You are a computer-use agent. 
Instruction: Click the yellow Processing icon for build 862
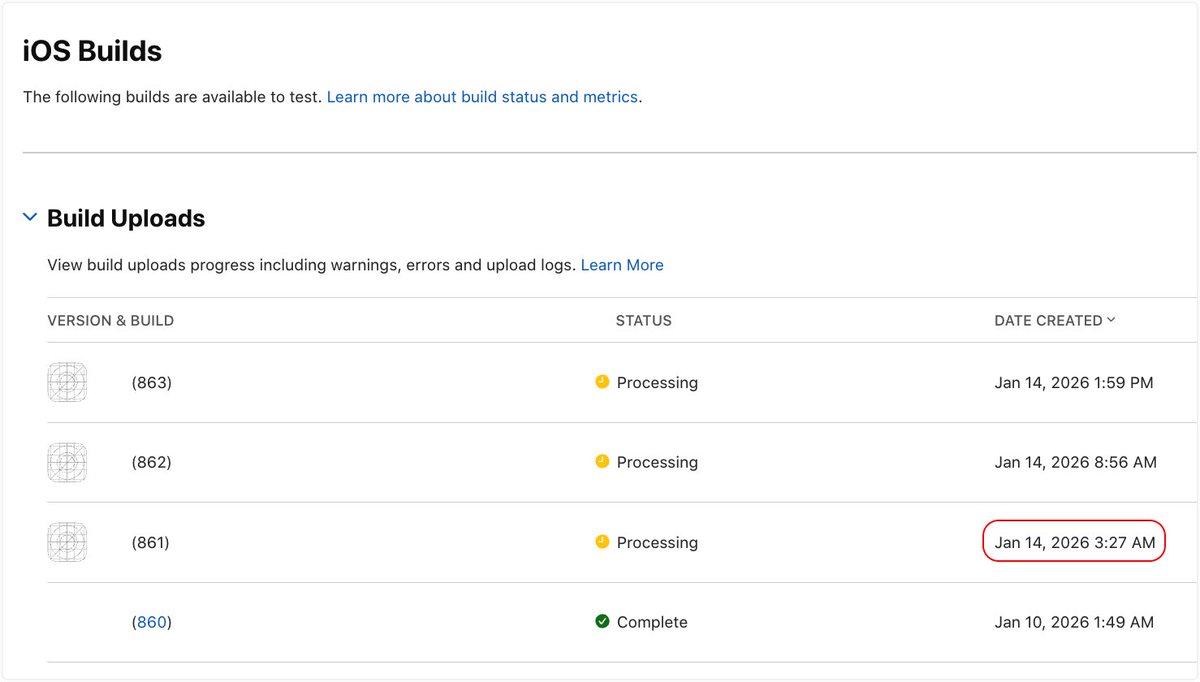(602, 462)
